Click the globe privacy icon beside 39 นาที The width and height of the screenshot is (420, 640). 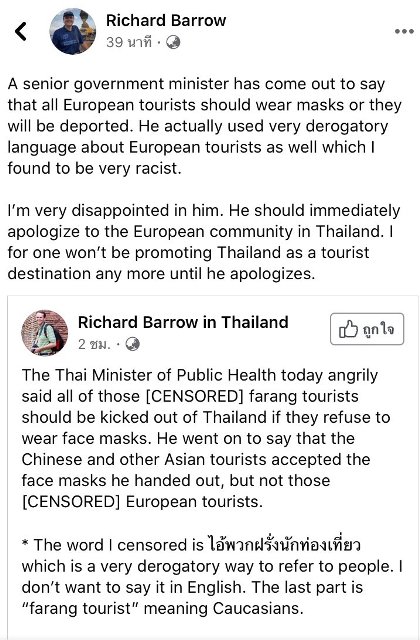pos(173,42)
